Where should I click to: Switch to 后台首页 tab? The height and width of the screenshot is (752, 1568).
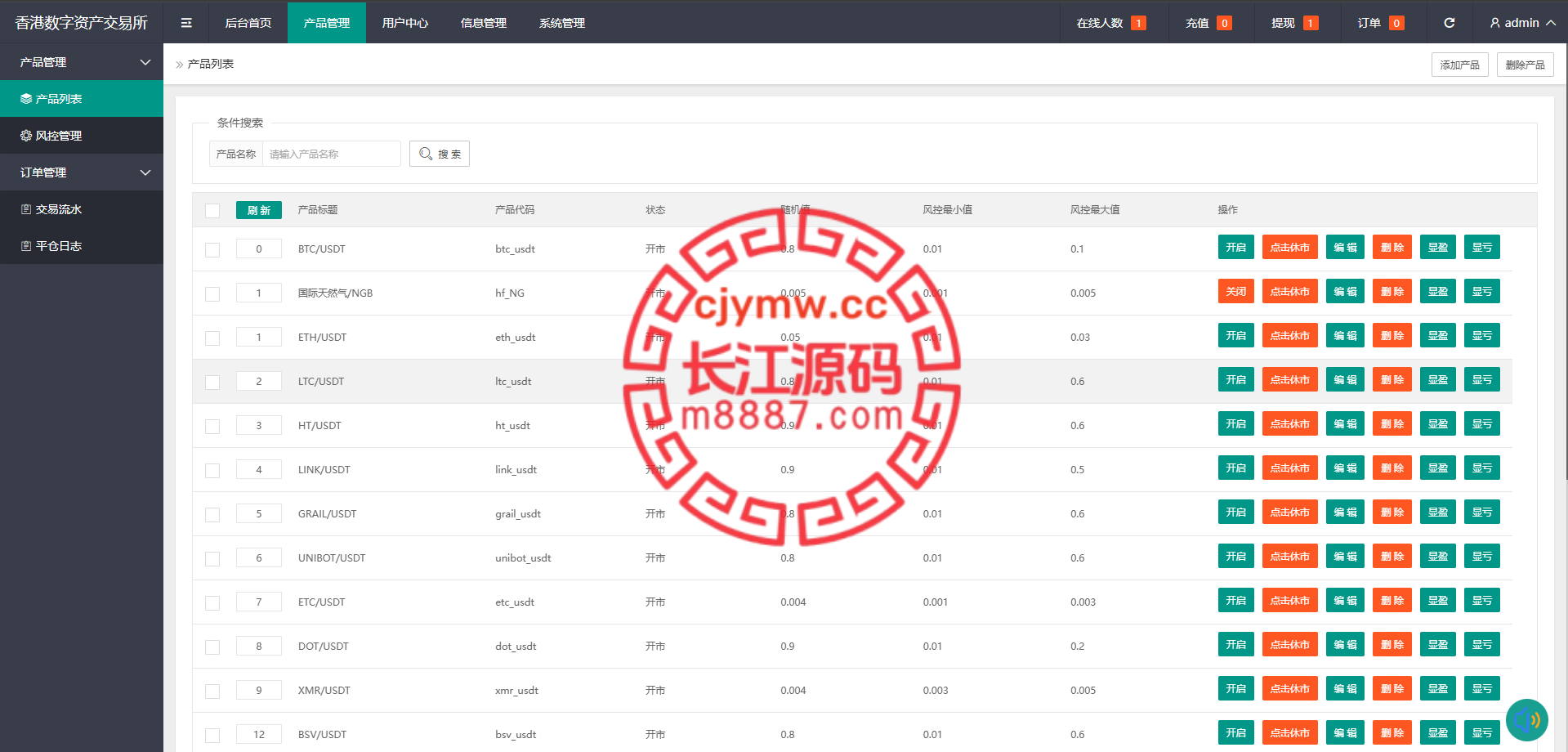(x=248, y=23)
